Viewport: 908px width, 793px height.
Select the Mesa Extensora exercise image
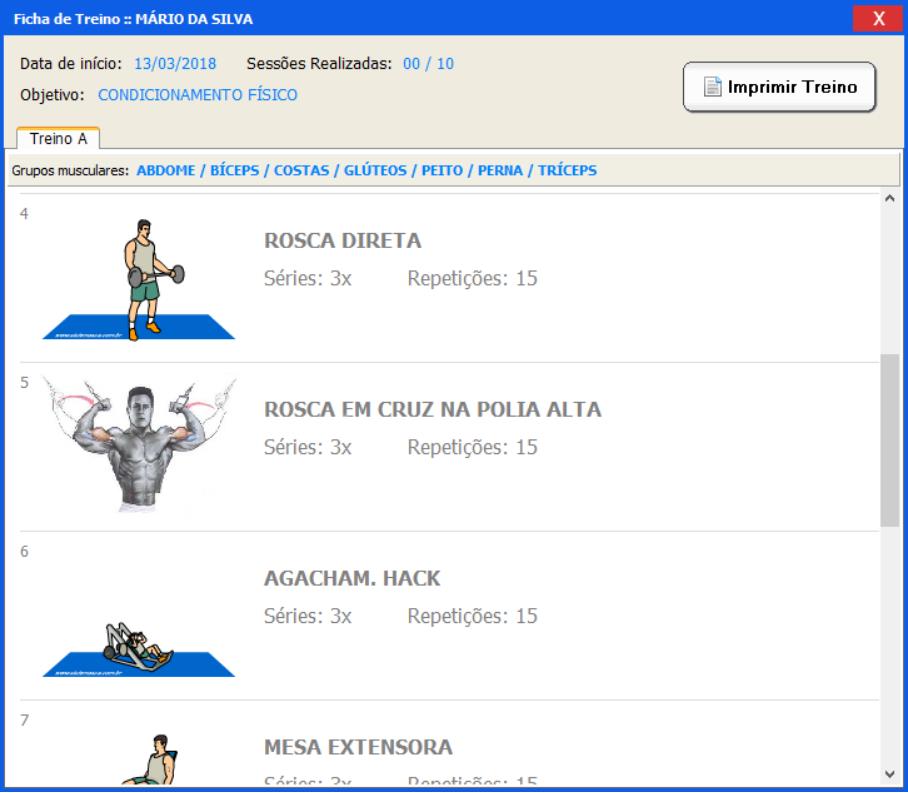tap(148, 759)
